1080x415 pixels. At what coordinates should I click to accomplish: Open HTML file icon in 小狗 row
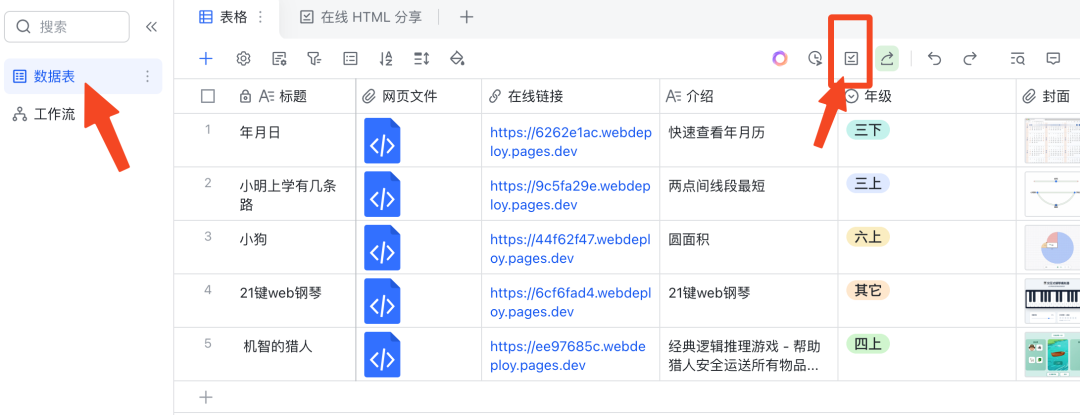(x=382, y=248)
